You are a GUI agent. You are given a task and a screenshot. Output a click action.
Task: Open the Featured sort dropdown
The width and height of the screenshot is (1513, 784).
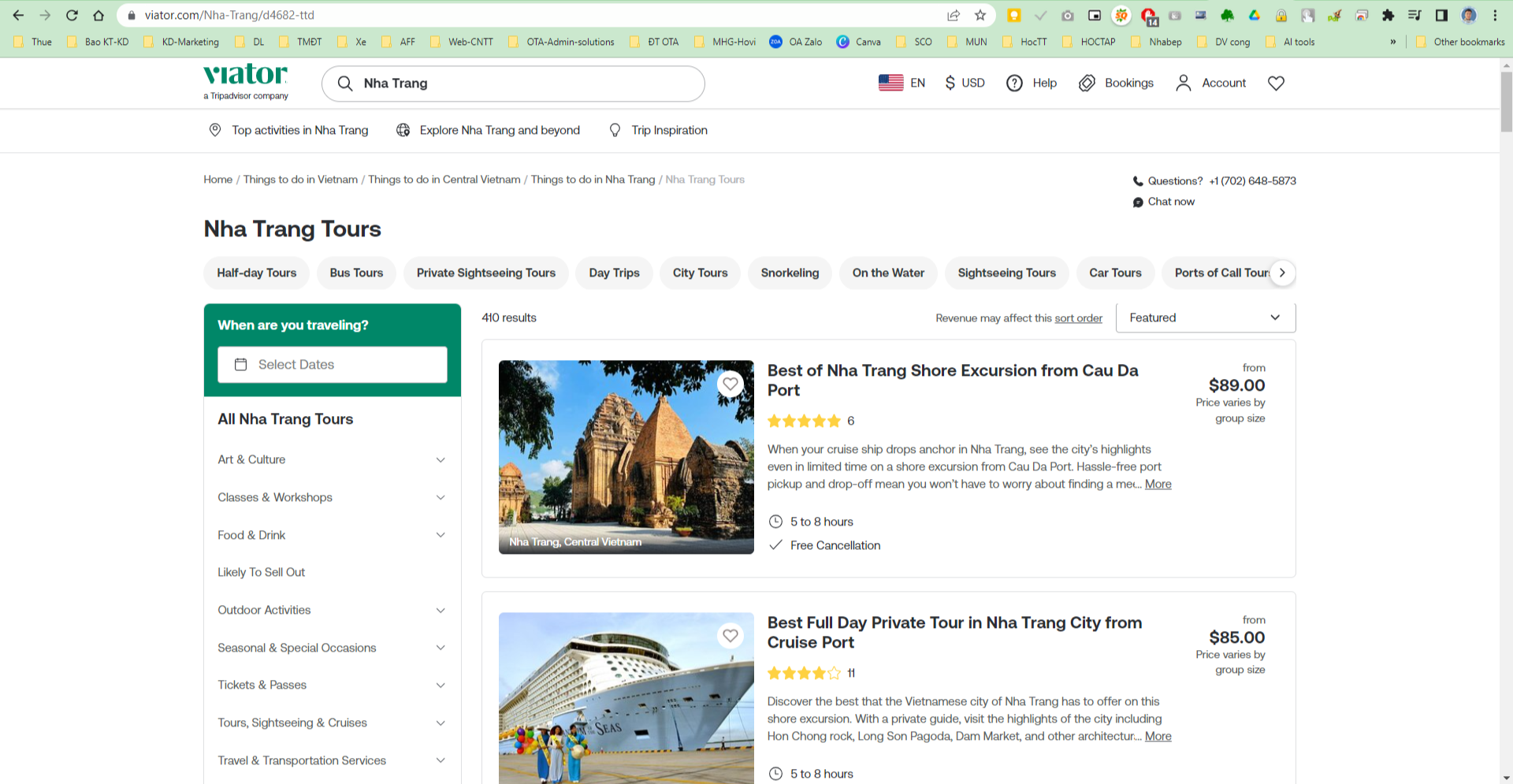[1205, 318]
